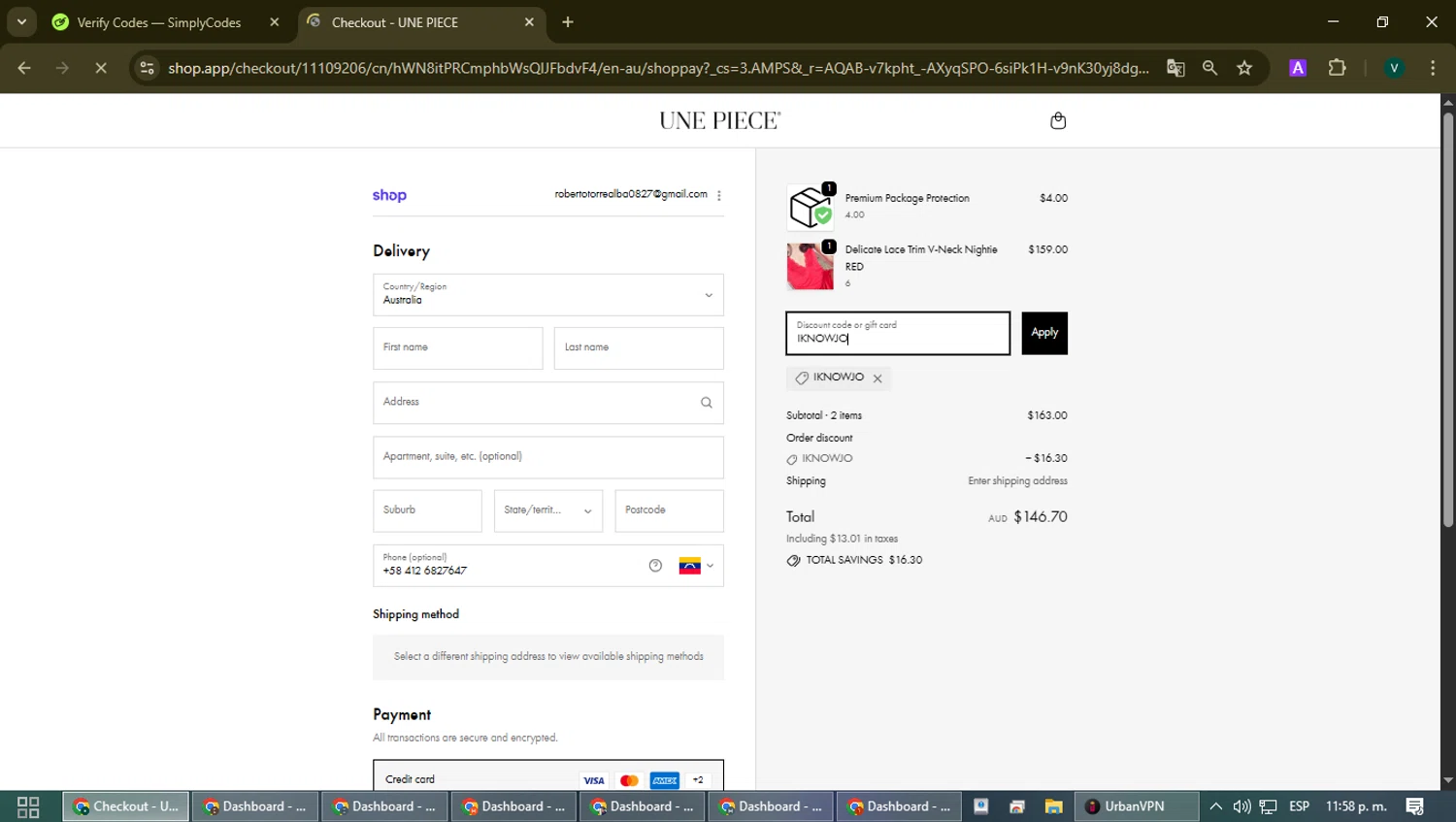Image resolution: width=1456 pixels, height=822 pixels.
Task: Click the Visa card icon
Action: (x=594, y=780)
